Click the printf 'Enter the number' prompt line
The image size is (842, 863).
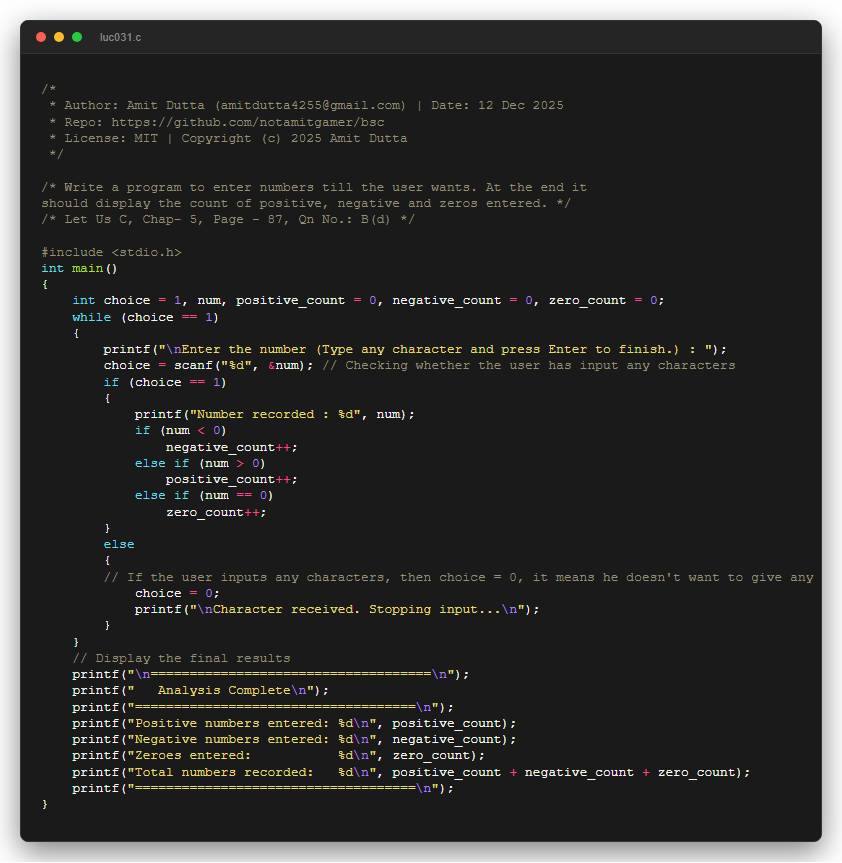(415, 349)
